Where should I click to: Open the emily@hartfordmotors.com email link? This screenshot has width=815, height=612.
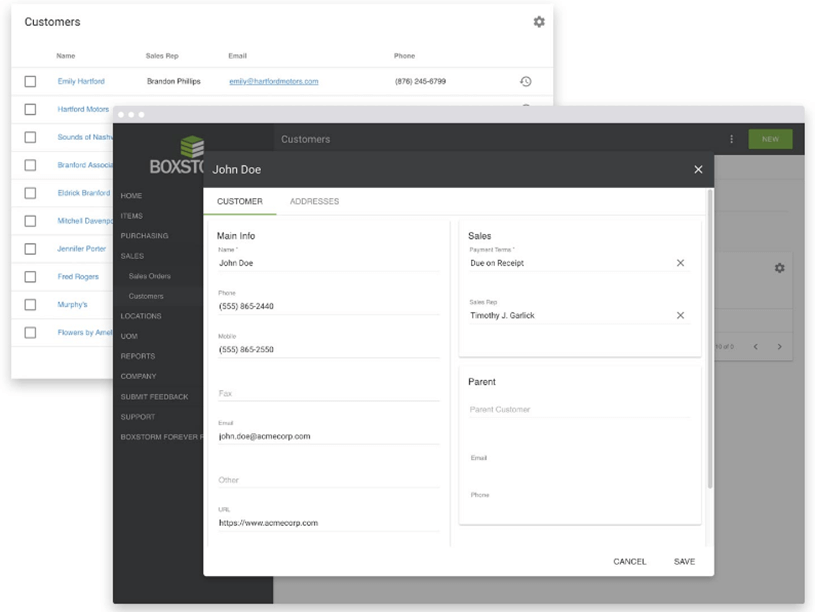[x=274, y=81]
